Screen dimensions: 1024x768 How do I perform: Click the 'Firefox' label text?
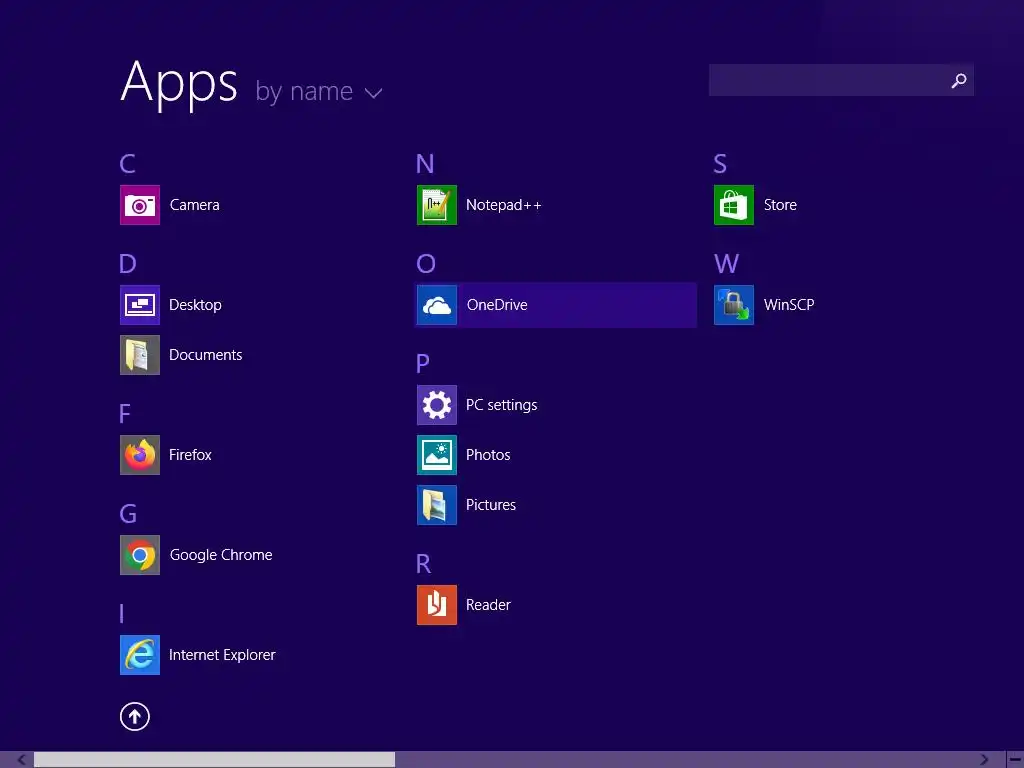tap(190, 455)
